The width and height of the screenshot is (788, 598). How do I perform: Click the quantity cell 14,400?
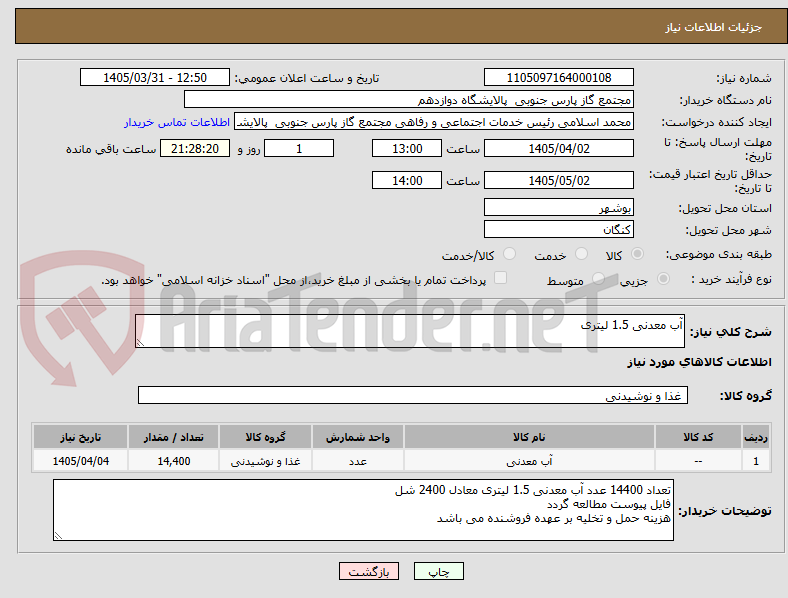point(173,461)
